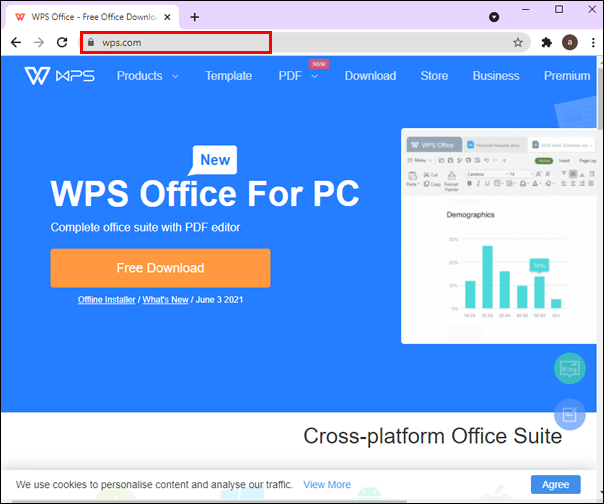The height and width of the screenshot is (504, 604).
Task: Click the floating feedback edit icon
Action: (x=570, y=415)
